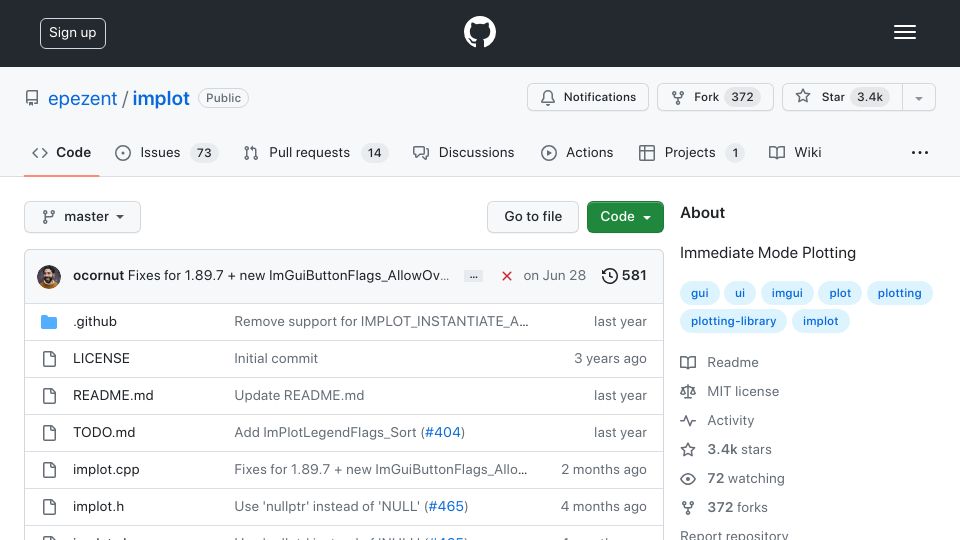Click the stars icon in About section
This screenshot has width=960, height=540.
(688, 449)
